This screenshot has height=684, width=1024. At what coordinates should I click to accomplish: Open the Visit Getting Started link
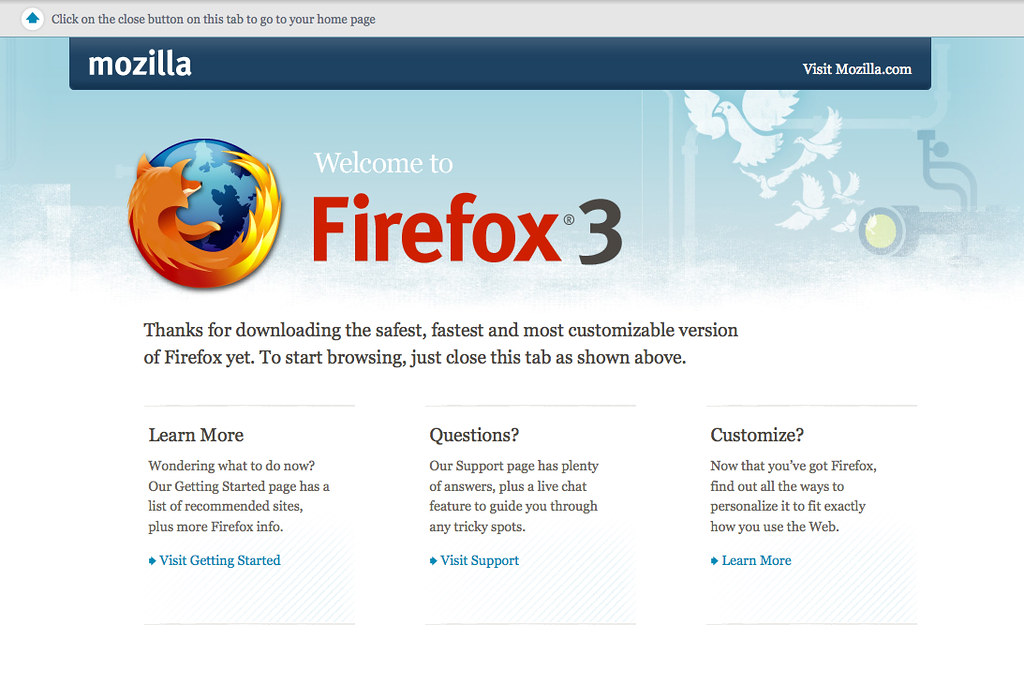pos(219,561)
